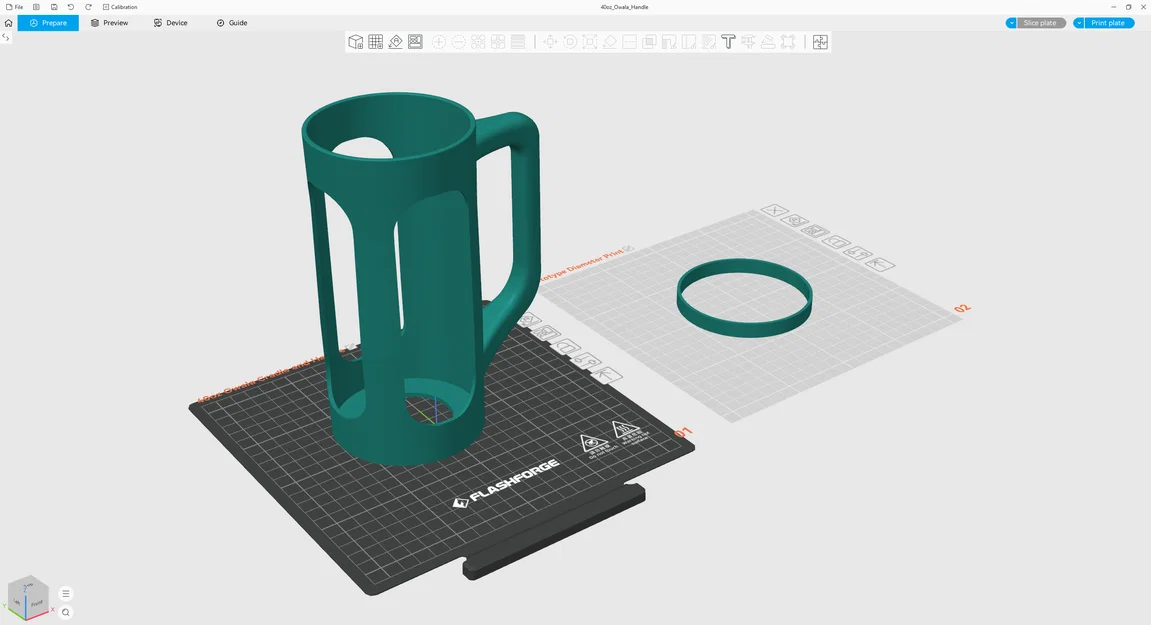Open the Calibration menu
This screenshot has height=625, width=1151.
click(120, 7)
